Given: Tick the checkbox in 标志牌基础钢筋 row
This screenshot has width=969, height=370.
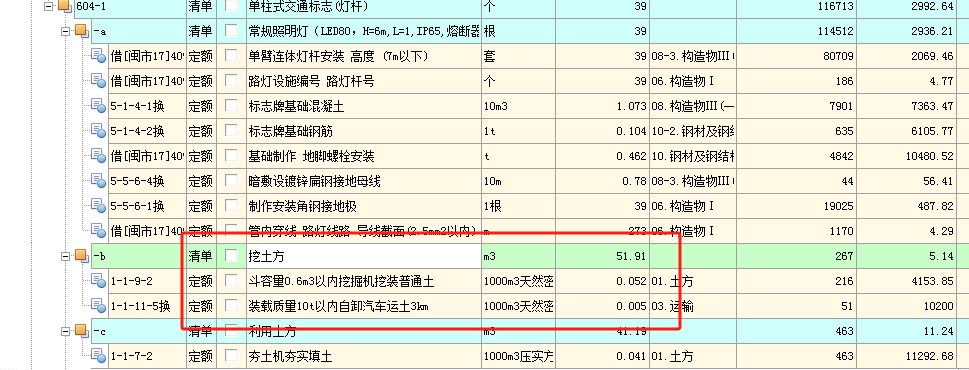Looking at the screenshot, I should tap(231, 130).
